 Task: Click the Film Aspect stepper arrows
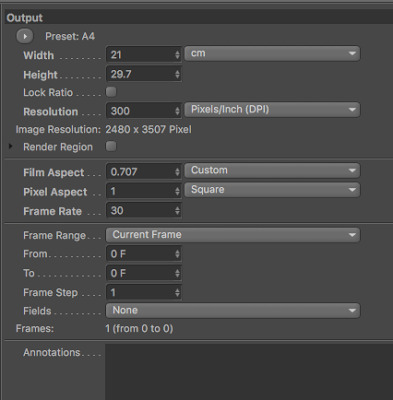pyautogui.click(x=177, y=172)
